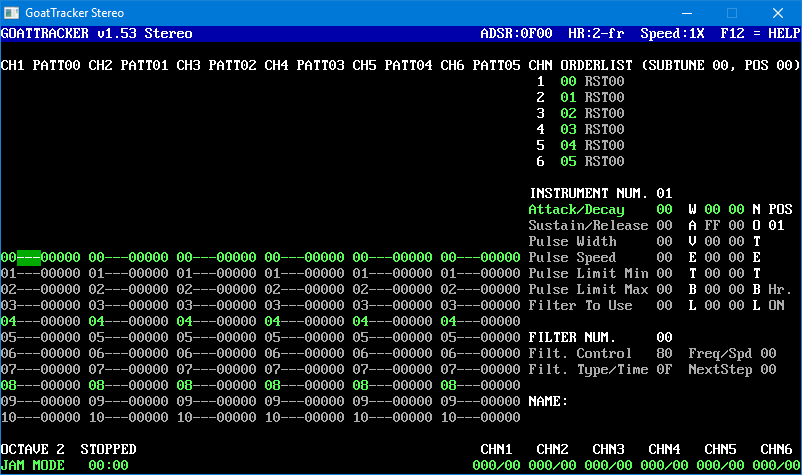This screenshot has width=802, height=475.
Task: Click the ADSR:0F00 header value
Action: 516,34
